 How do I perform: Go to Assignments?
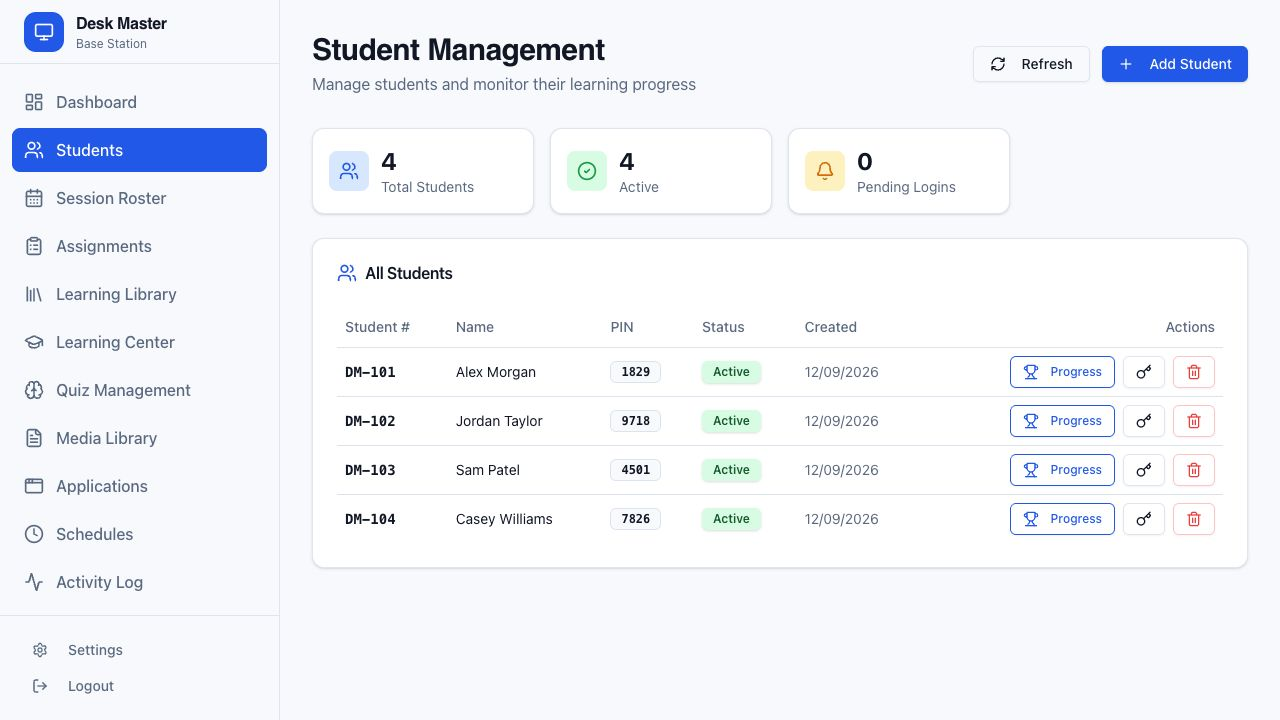pos(139,246)
